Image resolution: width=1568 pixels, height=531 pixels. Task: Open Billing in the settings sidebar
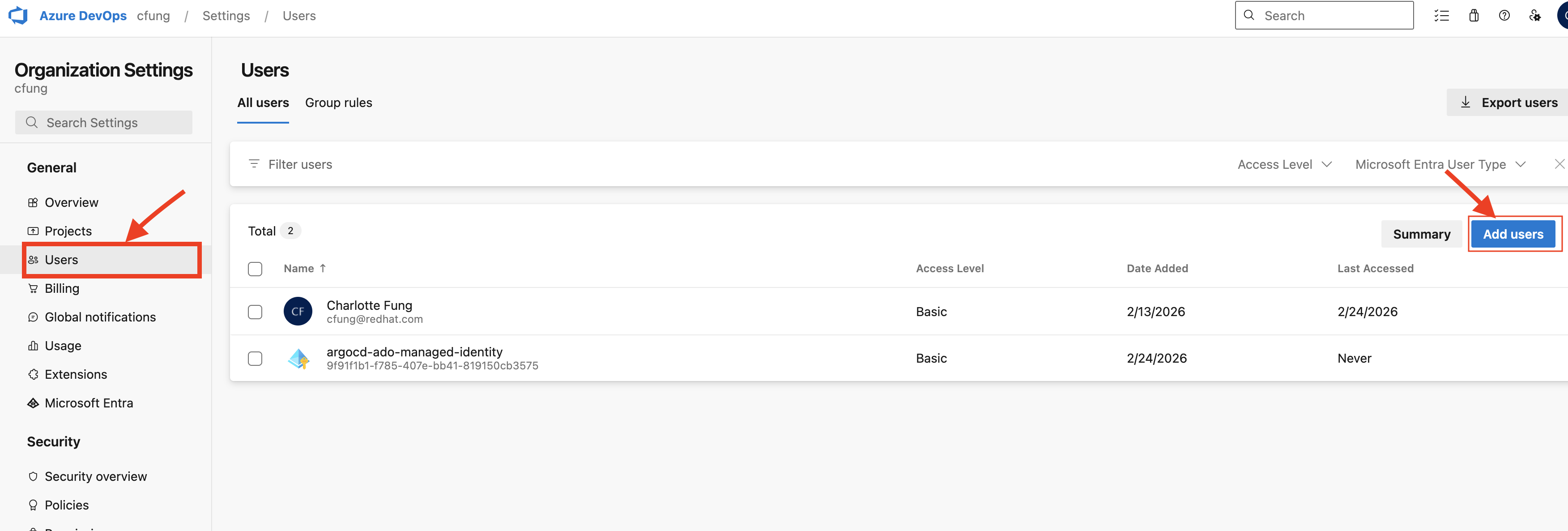pos(61,288)
